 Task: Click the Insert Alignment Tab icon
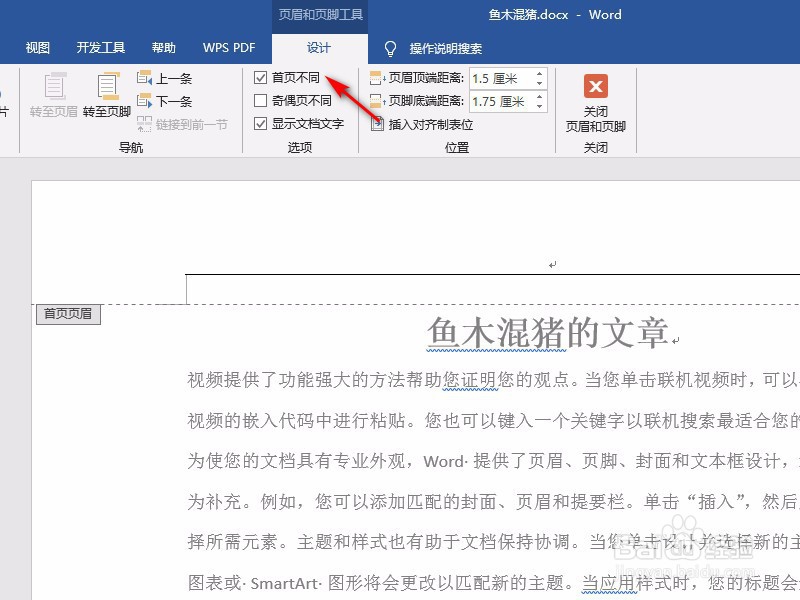pyautogui.click(x=376, y=124)
